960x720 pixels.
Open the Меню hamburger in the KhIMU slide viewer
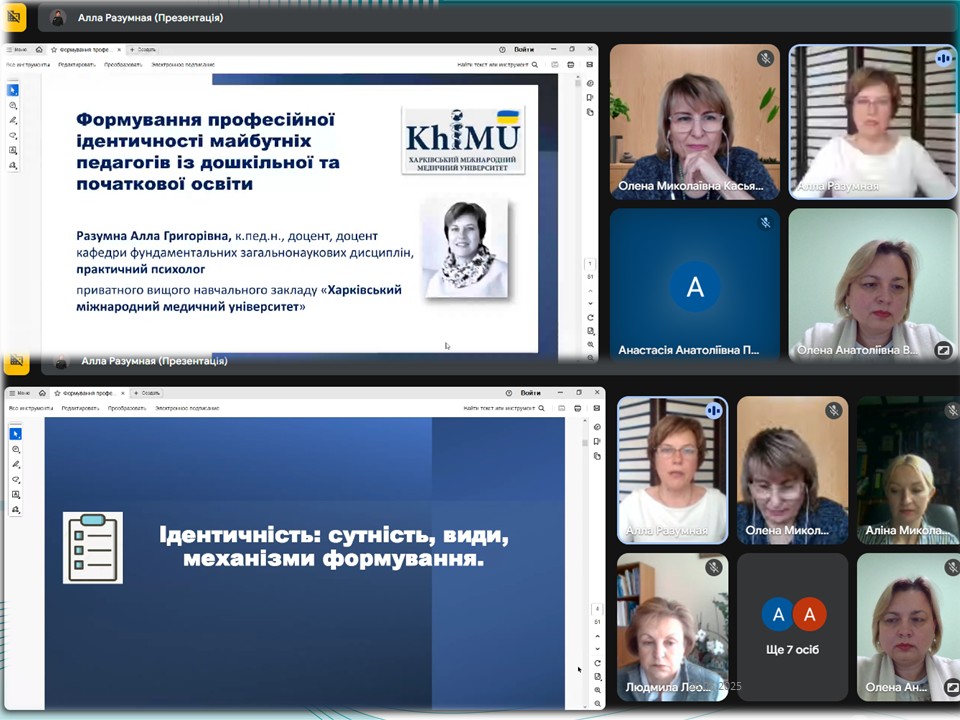[17, 49]
